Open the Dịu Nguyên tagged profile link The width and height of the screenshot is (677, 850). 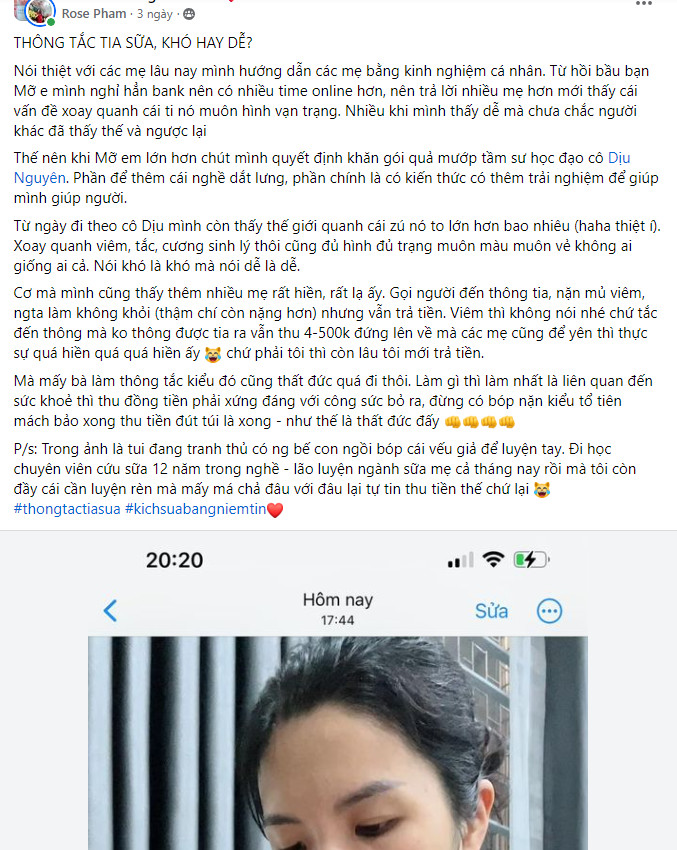(322, 168)
